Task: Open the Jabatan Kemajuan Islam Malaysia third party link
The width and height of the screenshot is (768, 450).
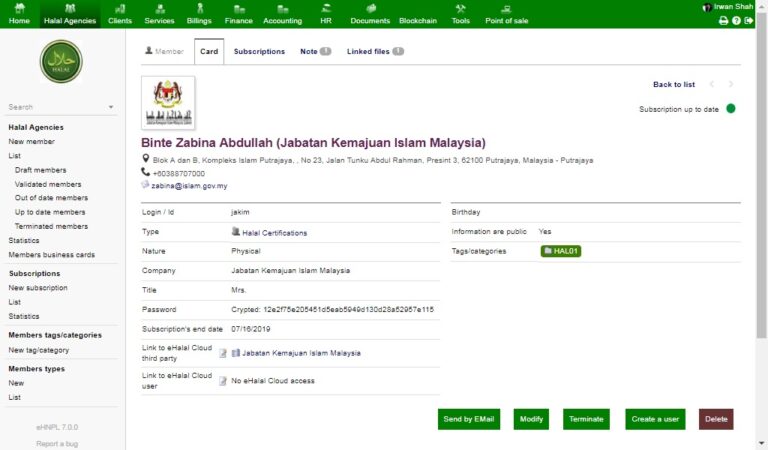Action: 301,353
